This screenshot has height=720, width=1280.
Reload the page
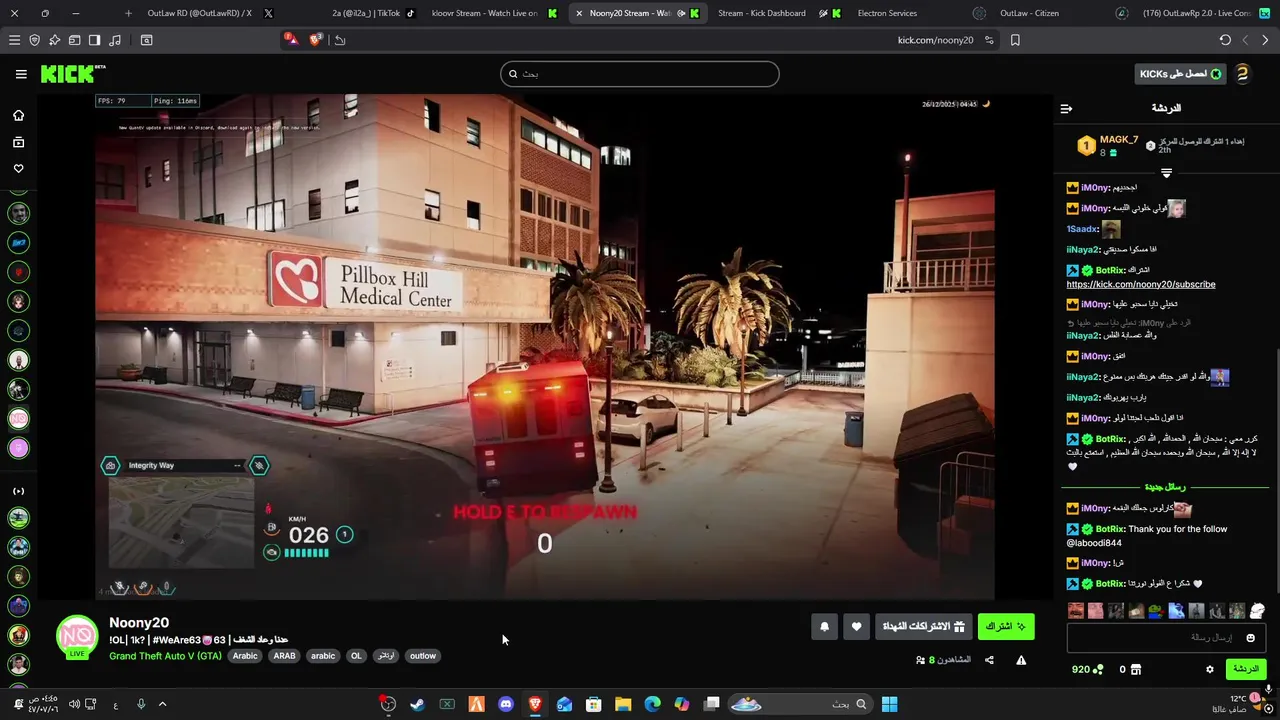(x=1225, y=40)
